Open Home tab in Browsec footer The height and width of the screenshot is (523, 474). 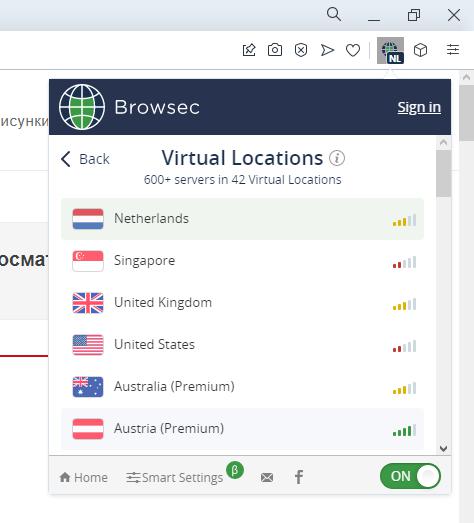pos(83,477)
